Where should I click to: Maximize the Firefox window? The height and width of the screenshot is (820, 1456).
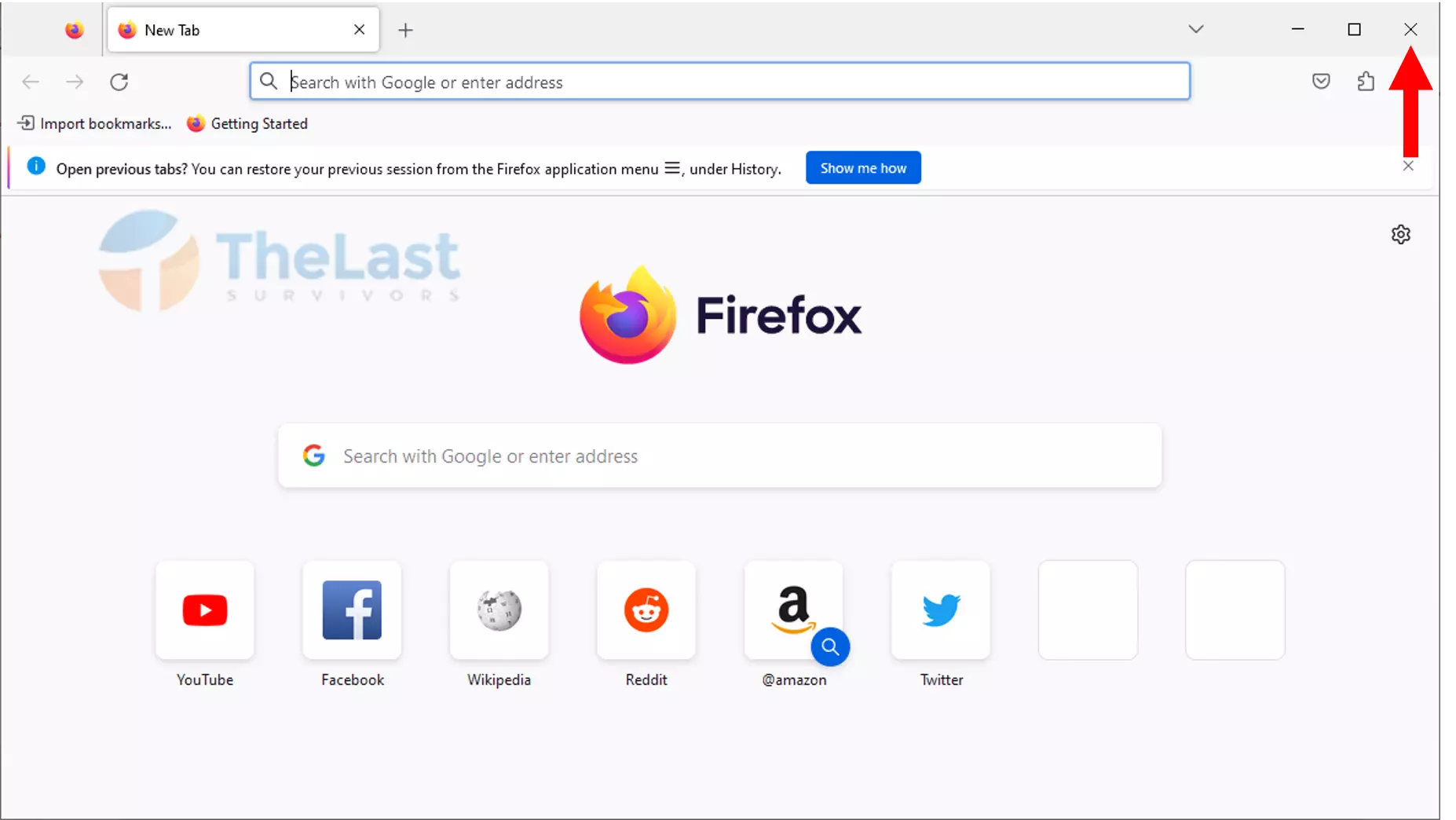click(x=1354, y=29)
